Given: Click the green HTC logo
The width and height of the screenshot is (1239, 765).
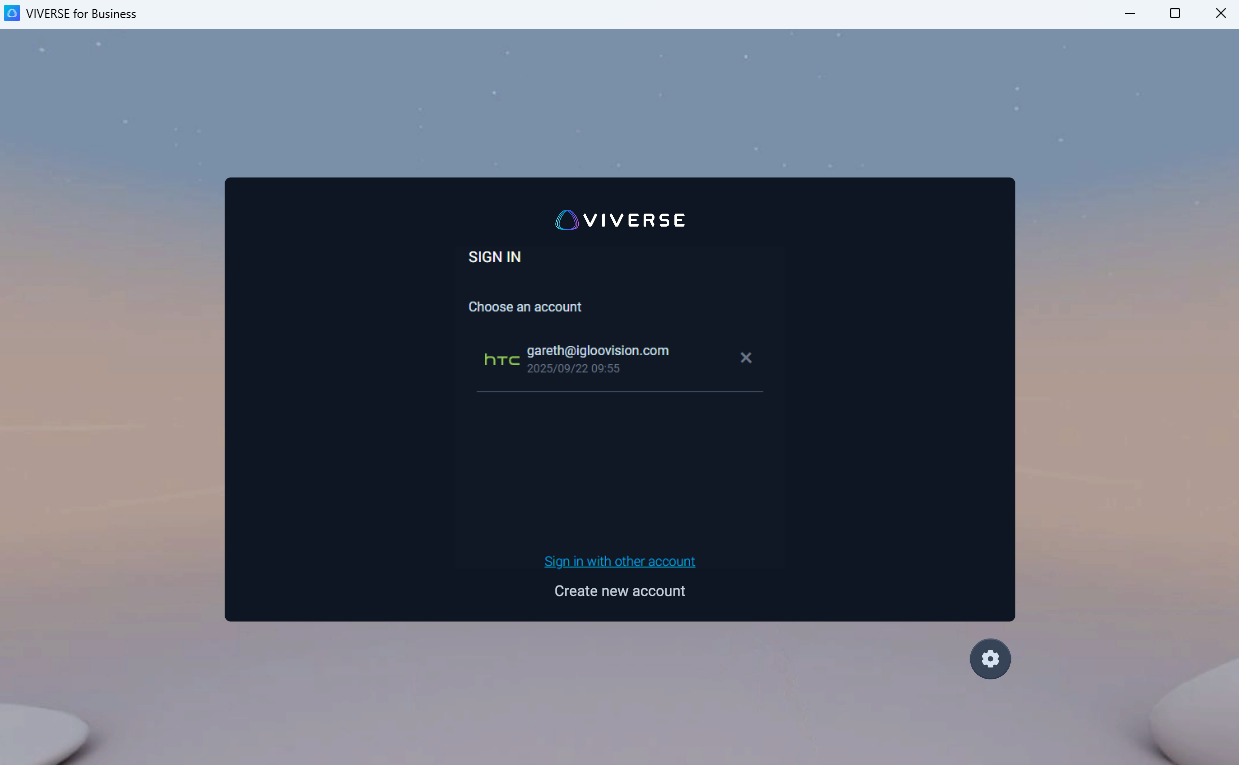Looking at the screenshot, I should tap(502, 359).
